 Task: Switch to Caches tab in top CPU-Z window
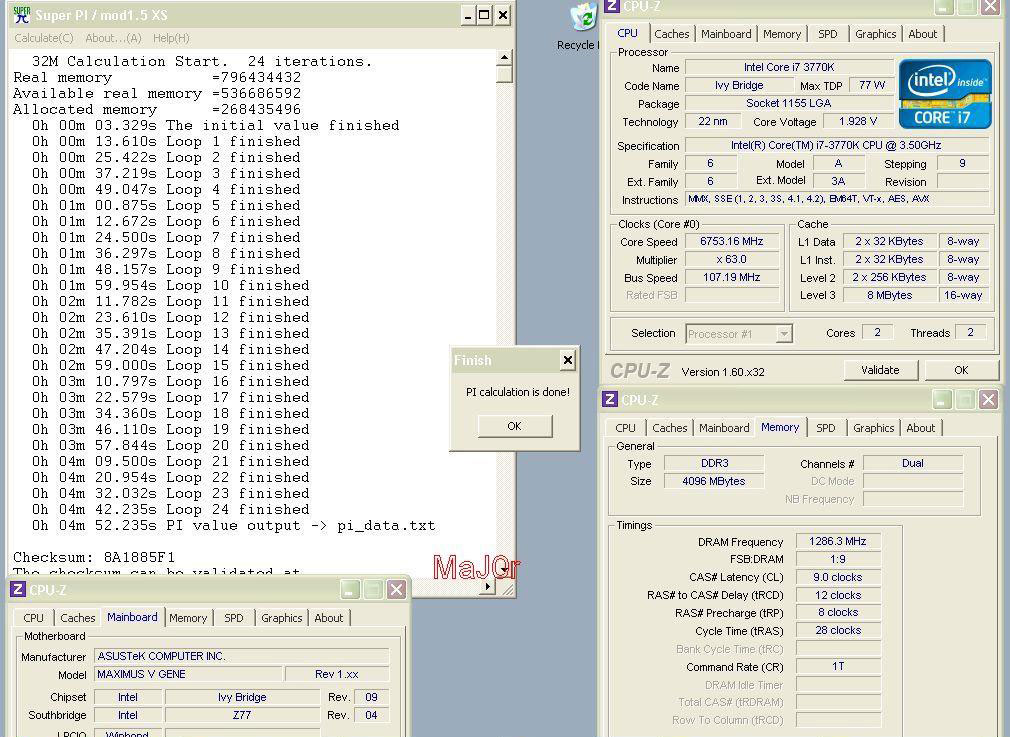coord(671,34)
